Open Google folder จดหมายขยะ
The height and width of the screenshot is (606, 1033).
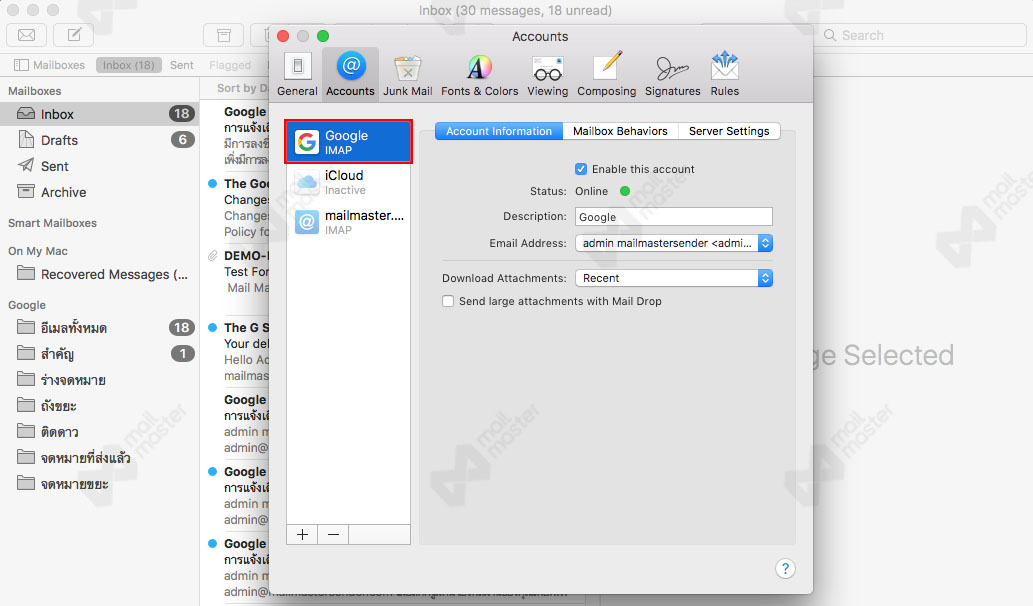pos(99,483)
